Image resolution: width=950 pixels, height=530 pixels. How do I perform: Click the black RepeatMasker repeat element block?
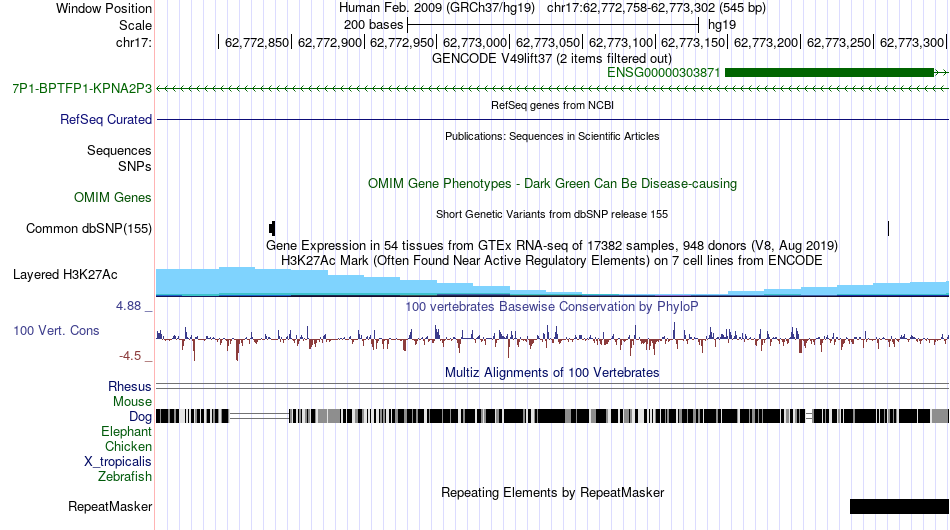coord(899,506)
